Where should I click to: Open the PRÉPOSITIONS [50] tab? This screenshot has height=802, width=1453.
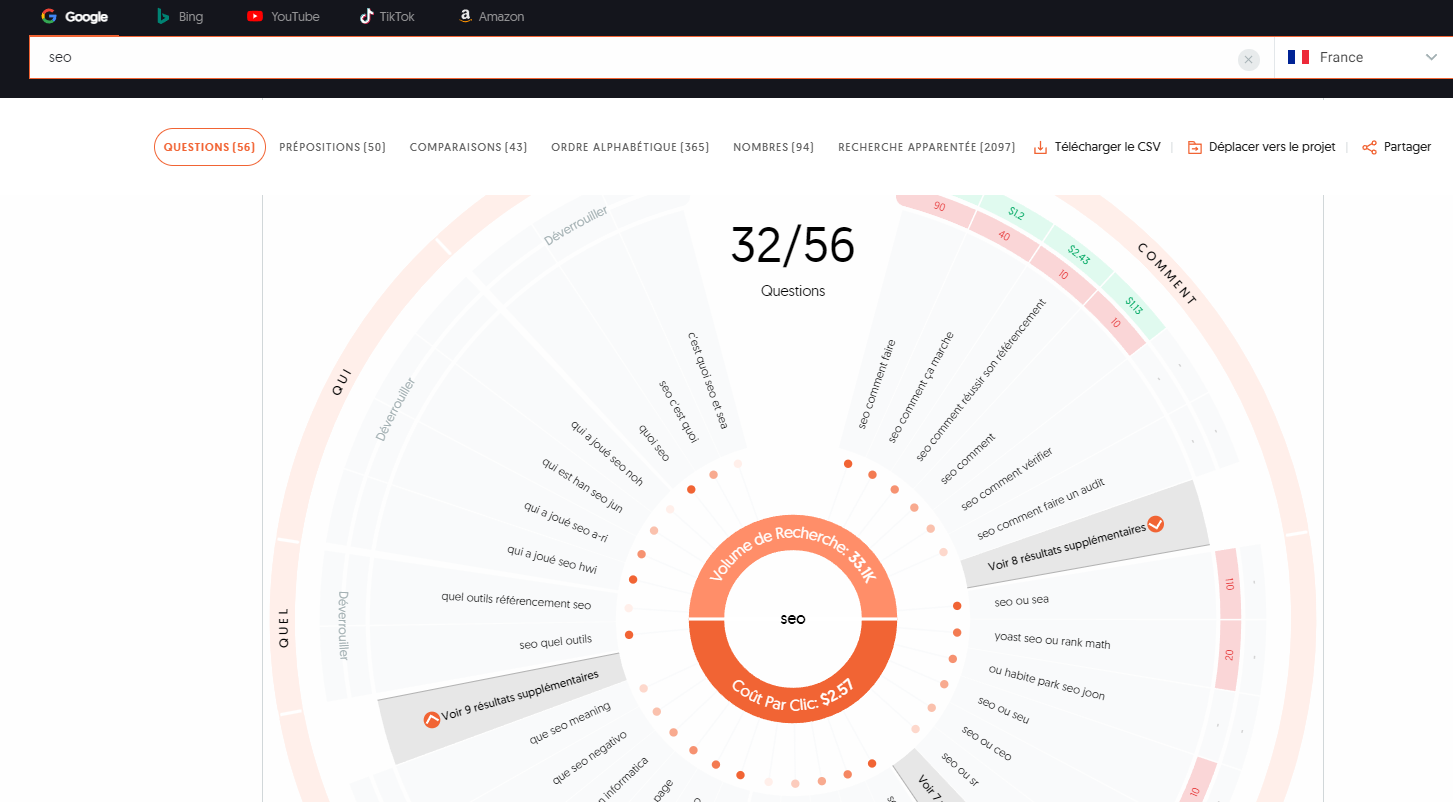click(x=332, y=147)
